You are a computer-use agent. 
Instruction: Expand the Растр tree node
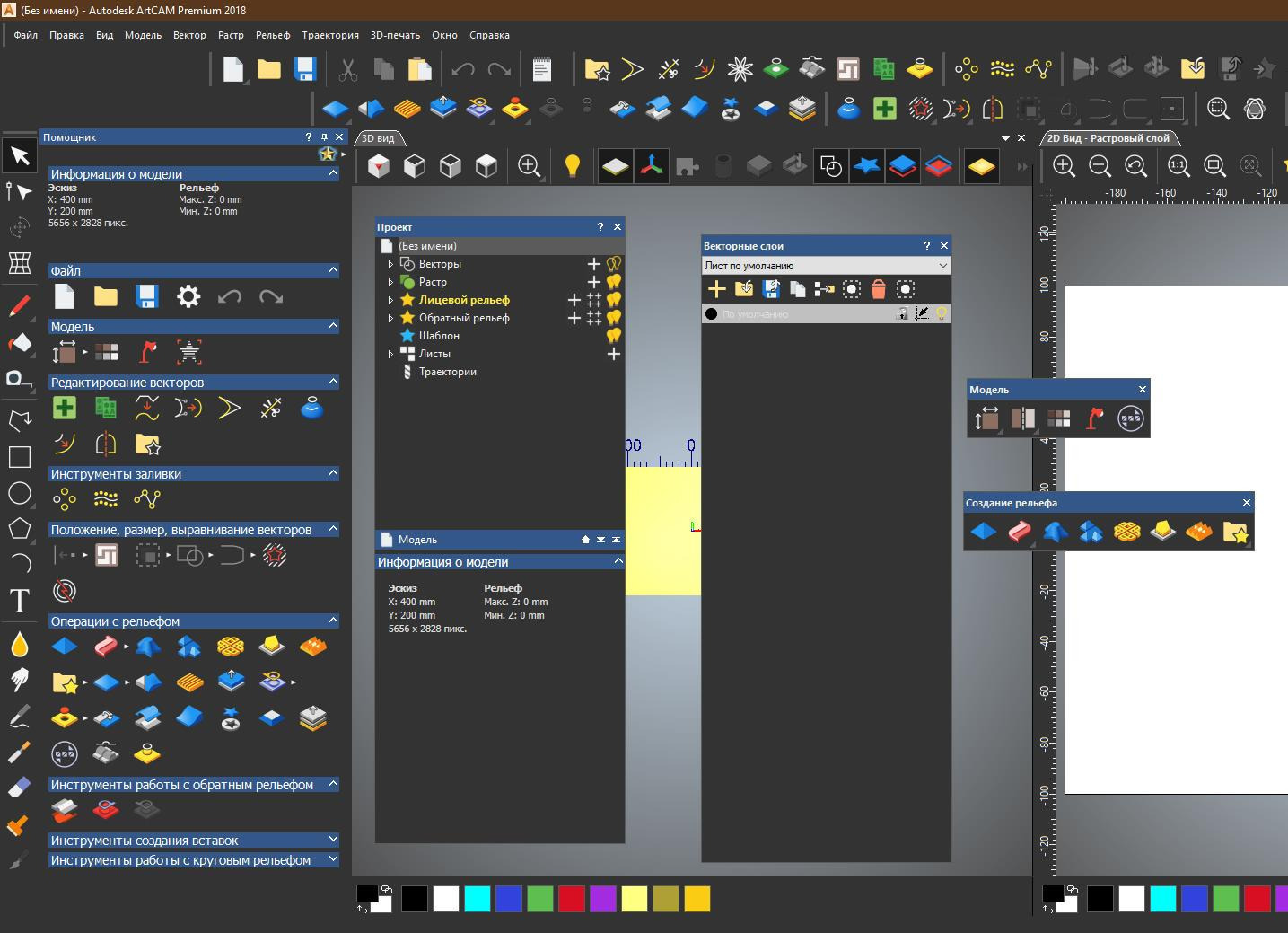390,282
